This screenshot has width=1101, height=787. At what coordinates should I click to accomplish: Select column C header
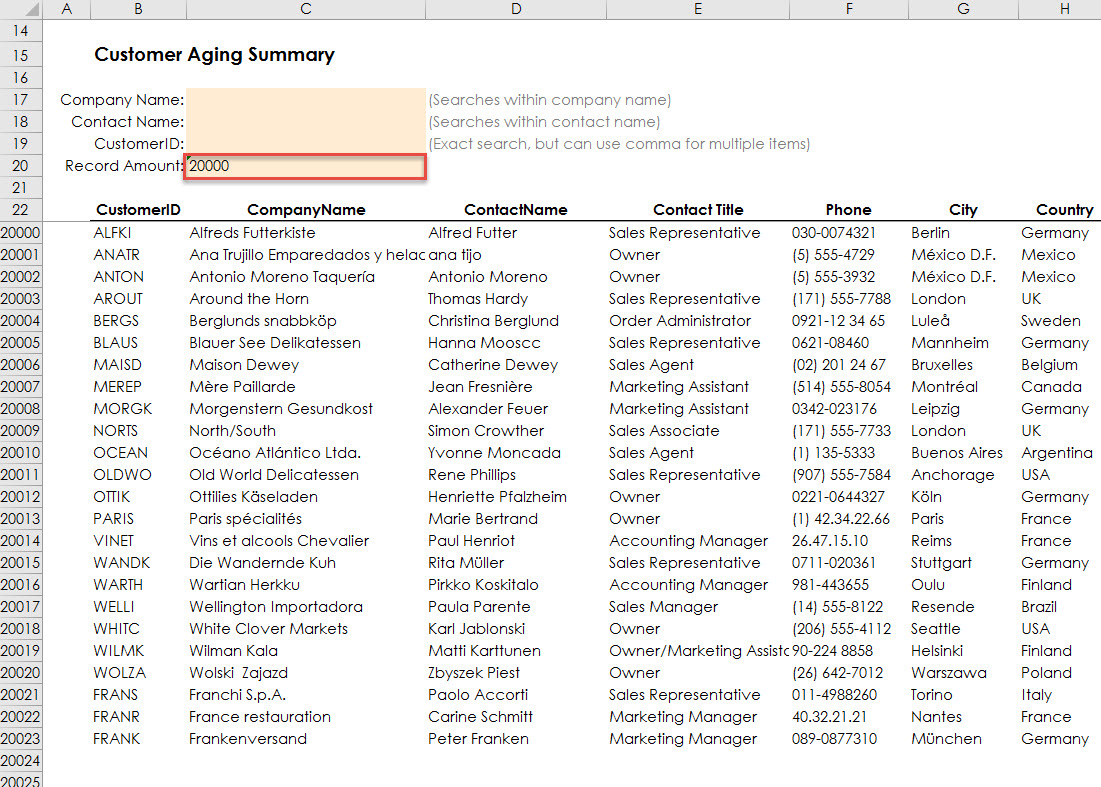click(x=305, y=9)
